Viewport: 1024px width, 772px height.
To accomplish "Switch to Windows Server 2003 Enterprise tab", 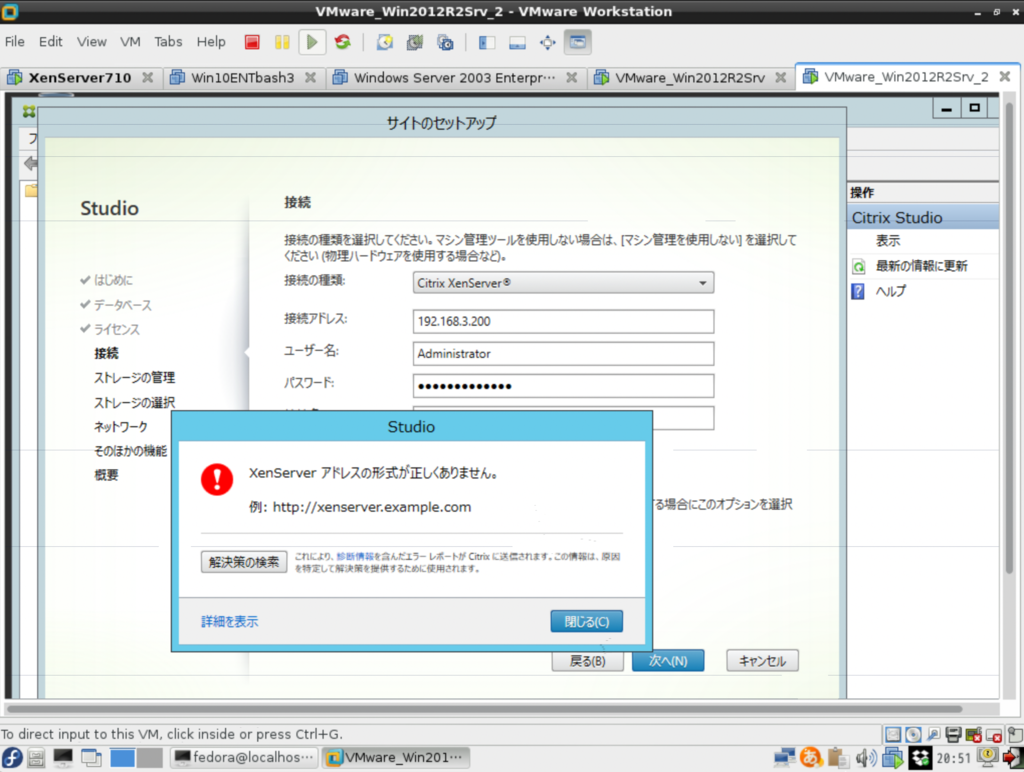I will pos(455,78).
